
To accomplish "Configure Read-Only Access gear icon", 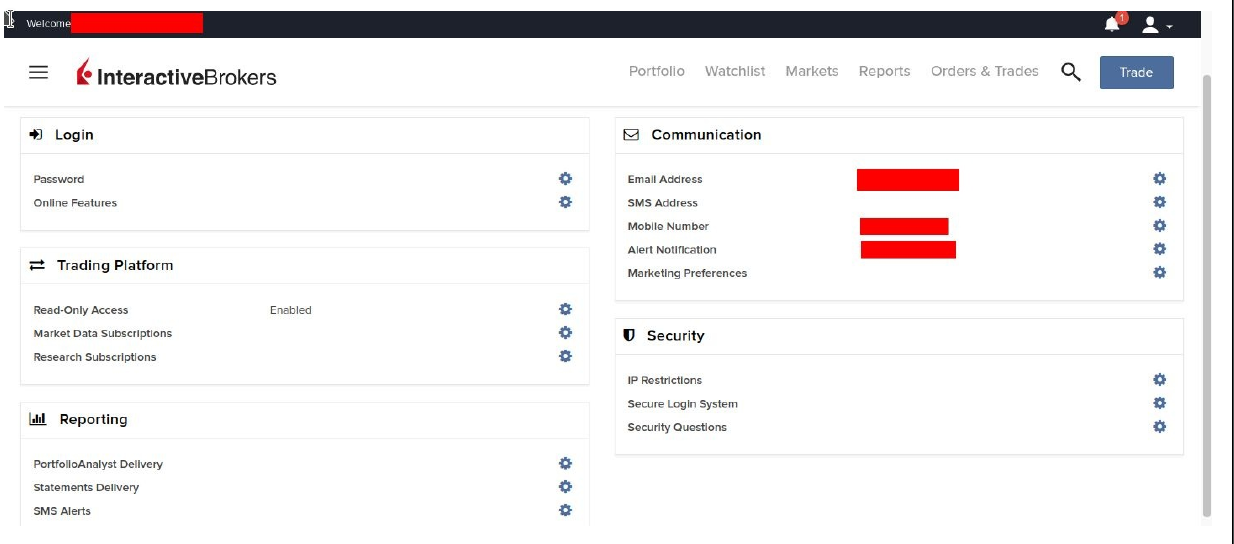I will [x=565, y=309].
